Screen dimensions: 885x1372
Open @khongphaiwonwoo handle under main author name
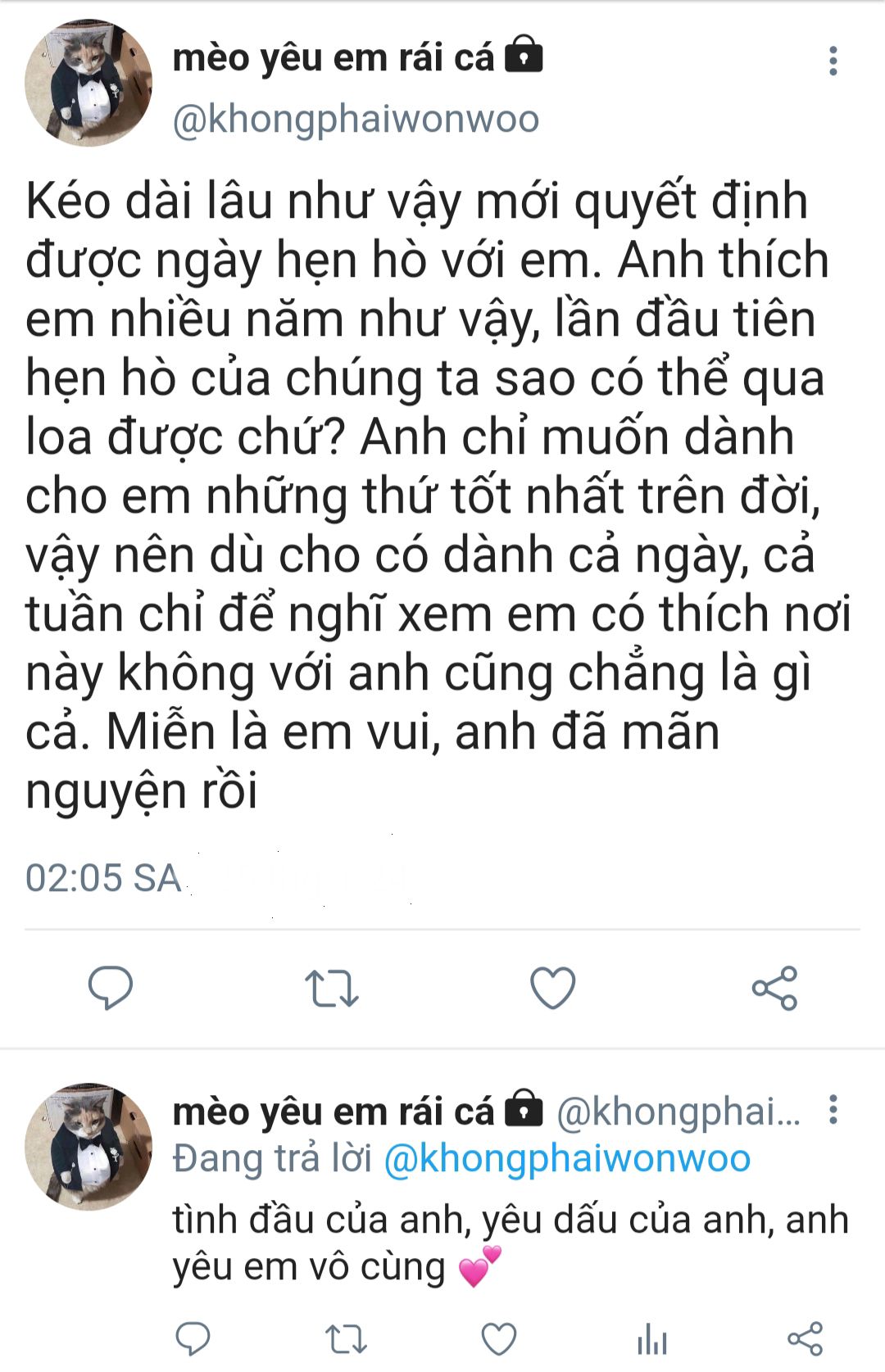pyautogui.click(x=356, y=120)
